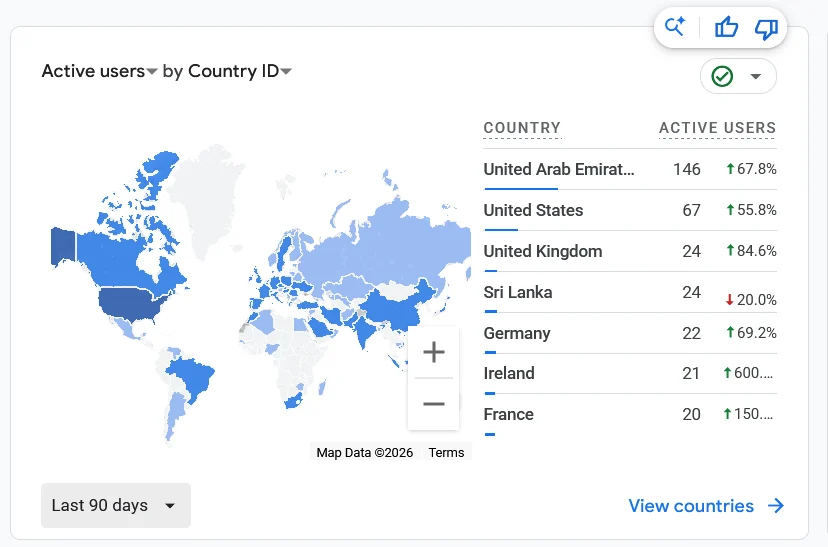Select the Ireland row
Viewport: 828px width, 547px height.
pyautogui.click(x=630, y=373)
